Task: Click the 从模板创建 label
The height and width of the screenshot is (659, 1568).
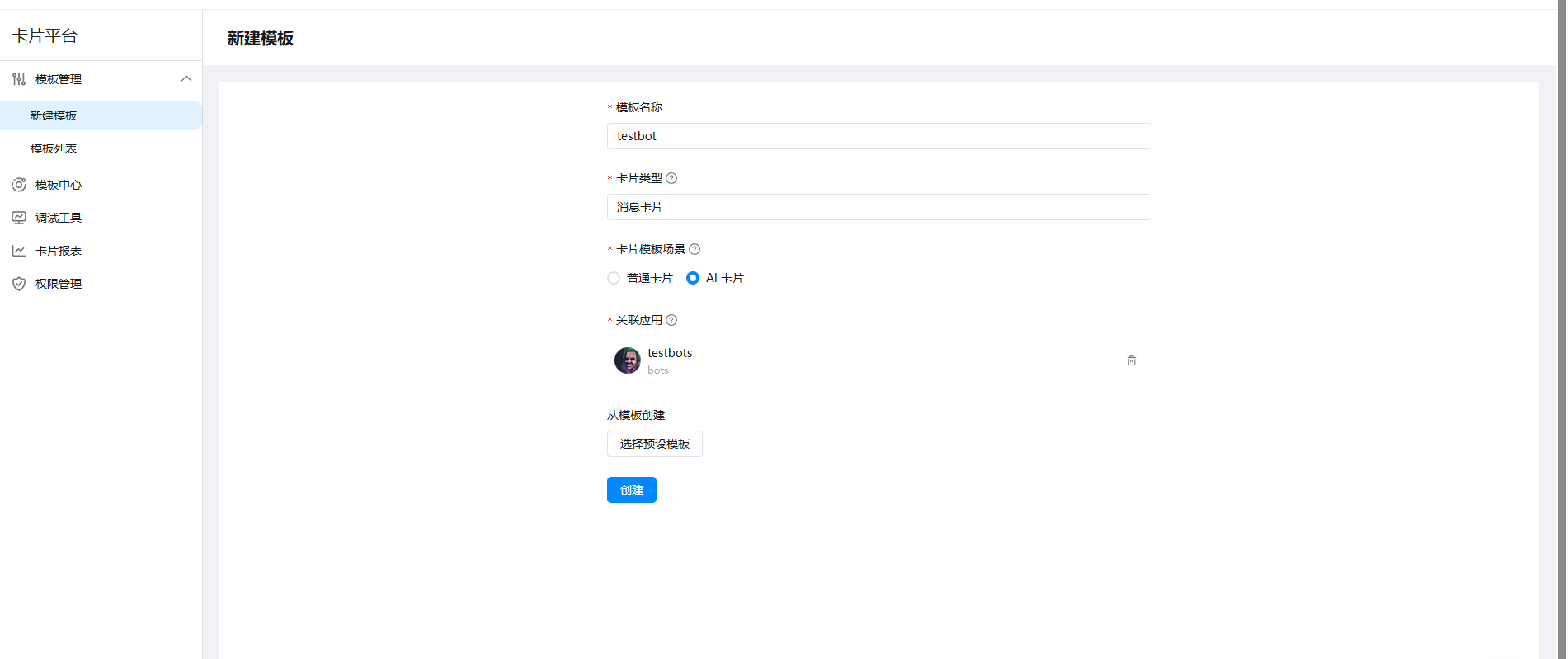Action: coord(636,415)
